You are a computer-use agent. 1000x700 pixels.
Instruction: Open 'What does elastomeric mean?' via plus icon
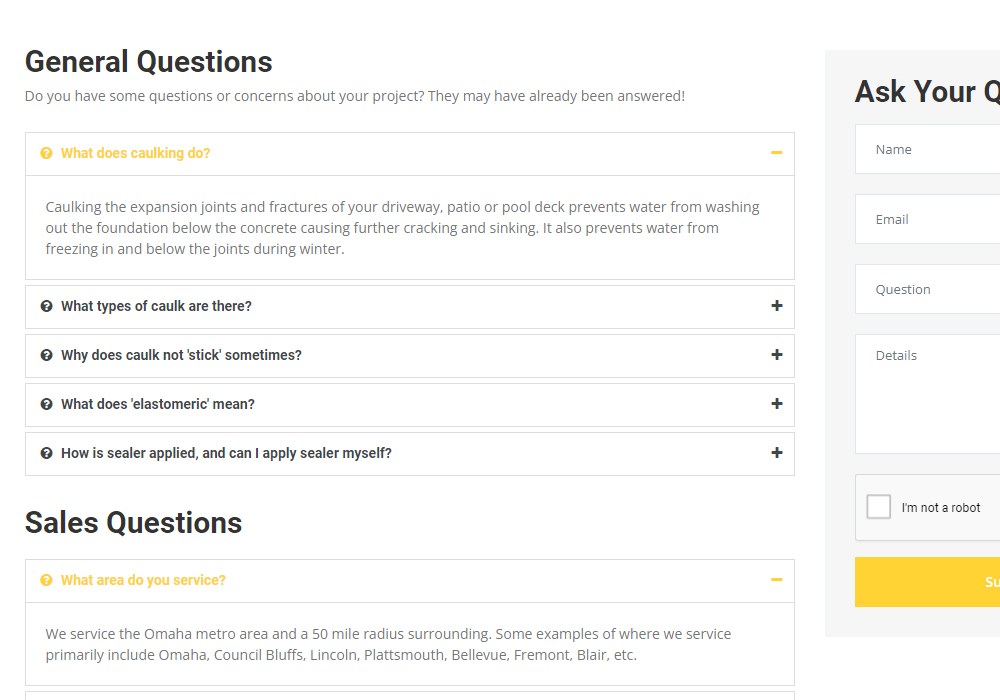pos(776,404)
